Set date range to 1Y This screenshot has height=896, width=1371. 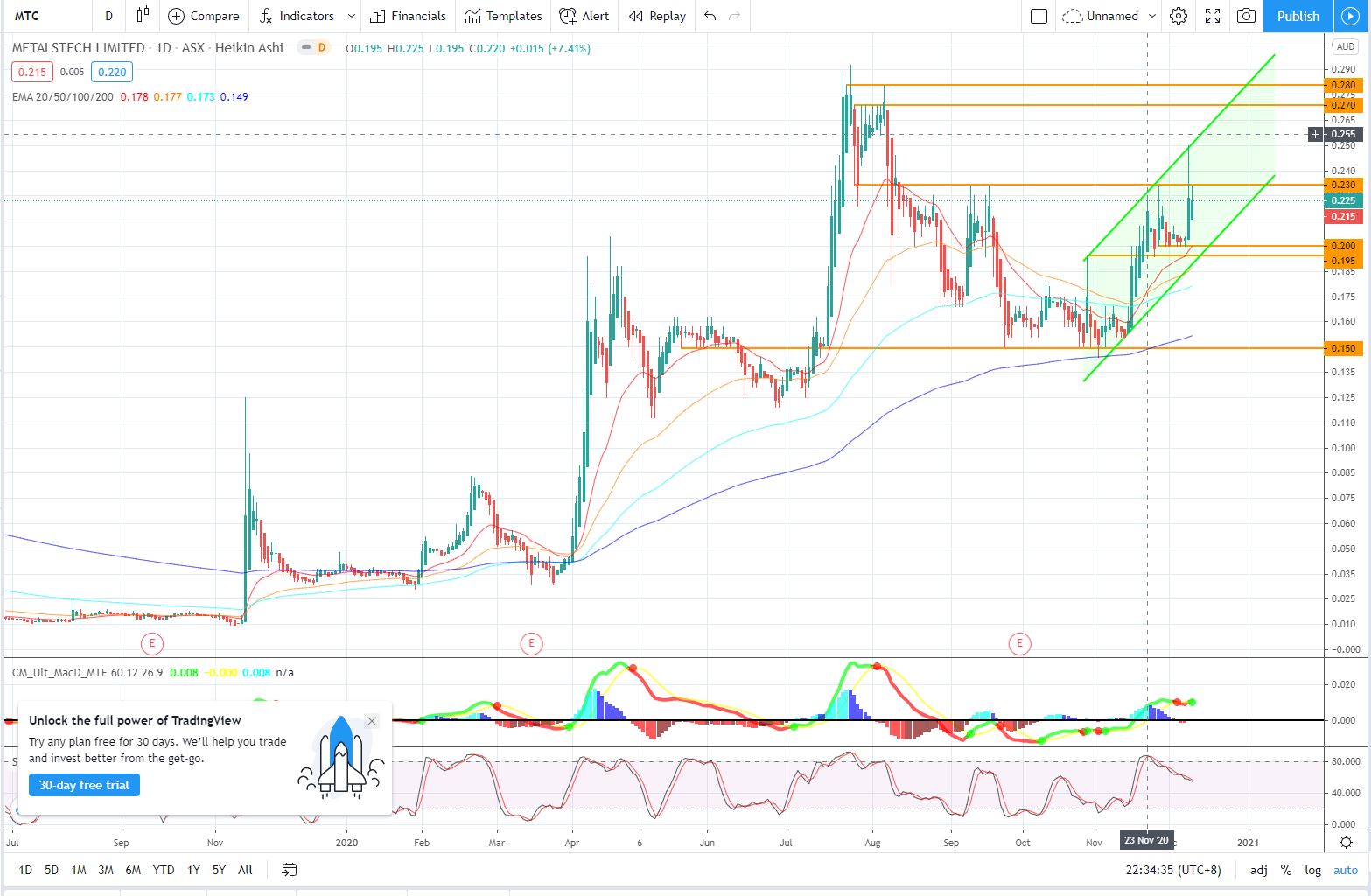(193, 870)
